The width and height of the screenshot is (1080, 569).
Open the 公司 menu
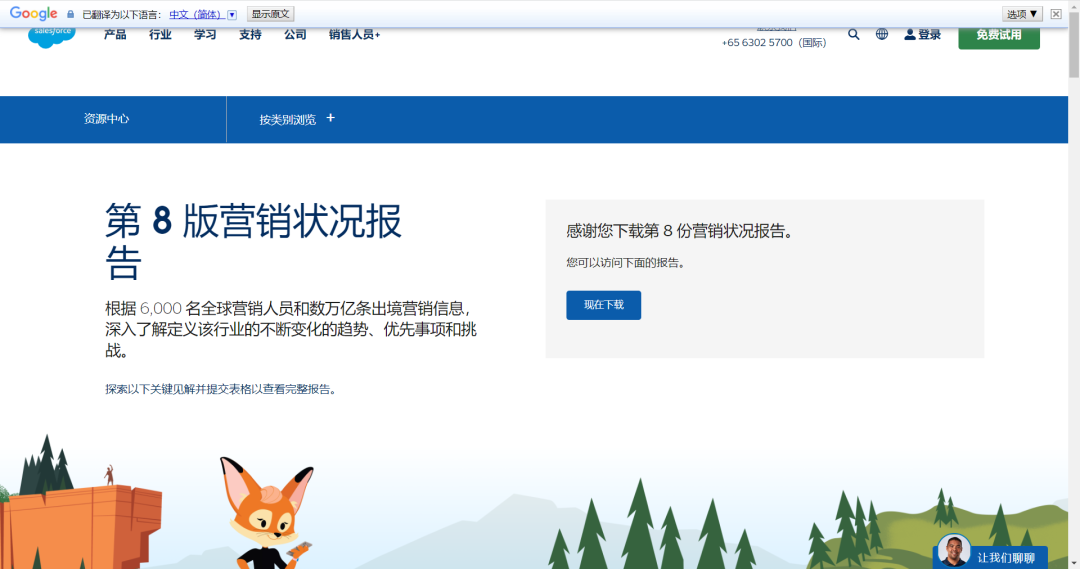click(x=295, y=34)
